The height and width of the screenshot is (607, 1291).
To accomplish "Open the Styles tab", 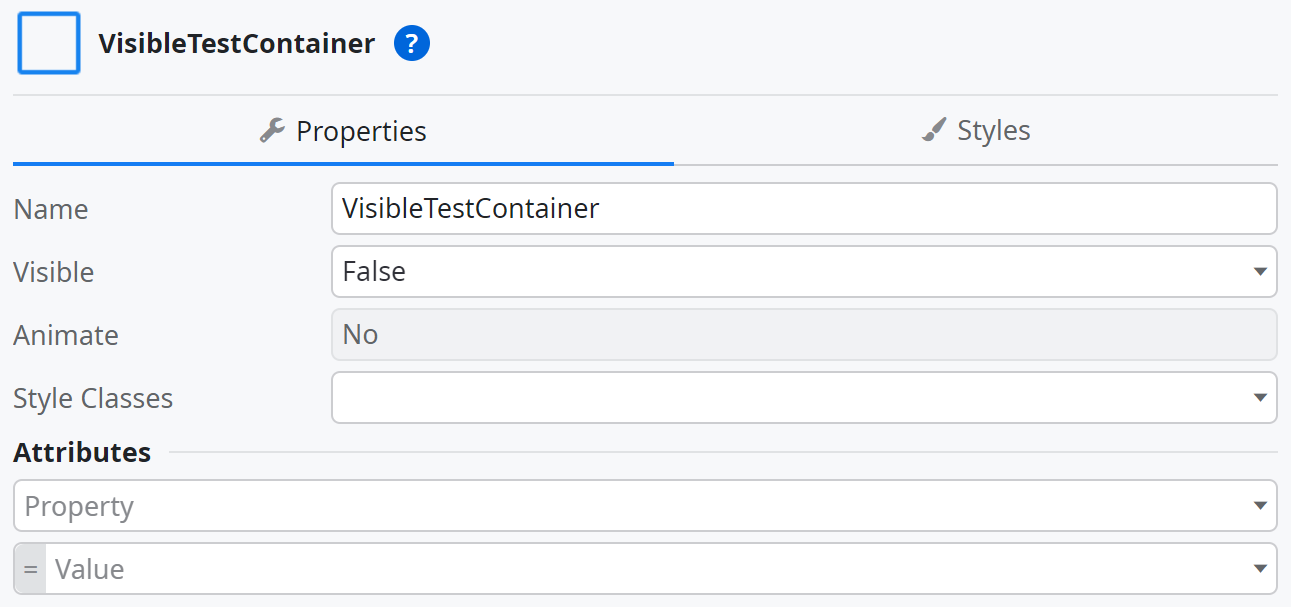I will [x=975, y=131].
